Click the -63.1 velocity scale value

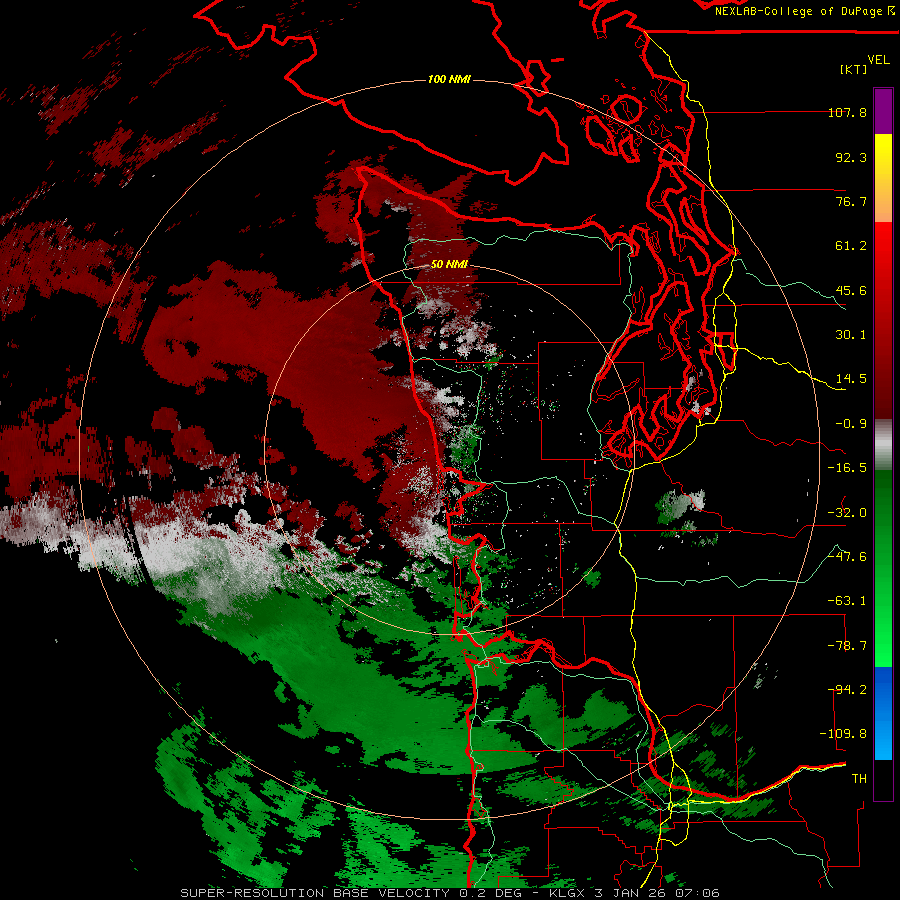click(847, 601)
